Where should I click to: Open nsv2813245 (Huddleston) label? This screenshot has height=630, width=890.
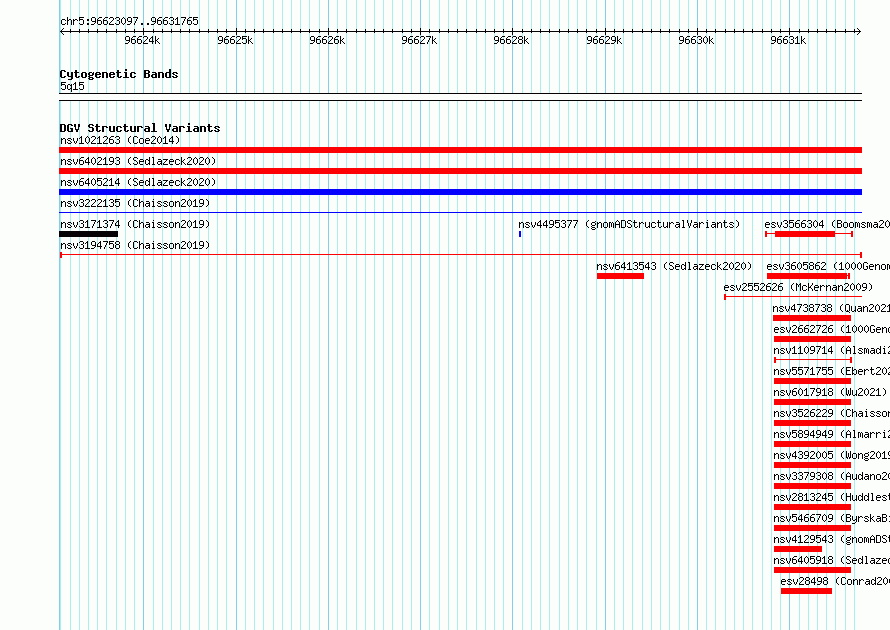pos(832,497)
